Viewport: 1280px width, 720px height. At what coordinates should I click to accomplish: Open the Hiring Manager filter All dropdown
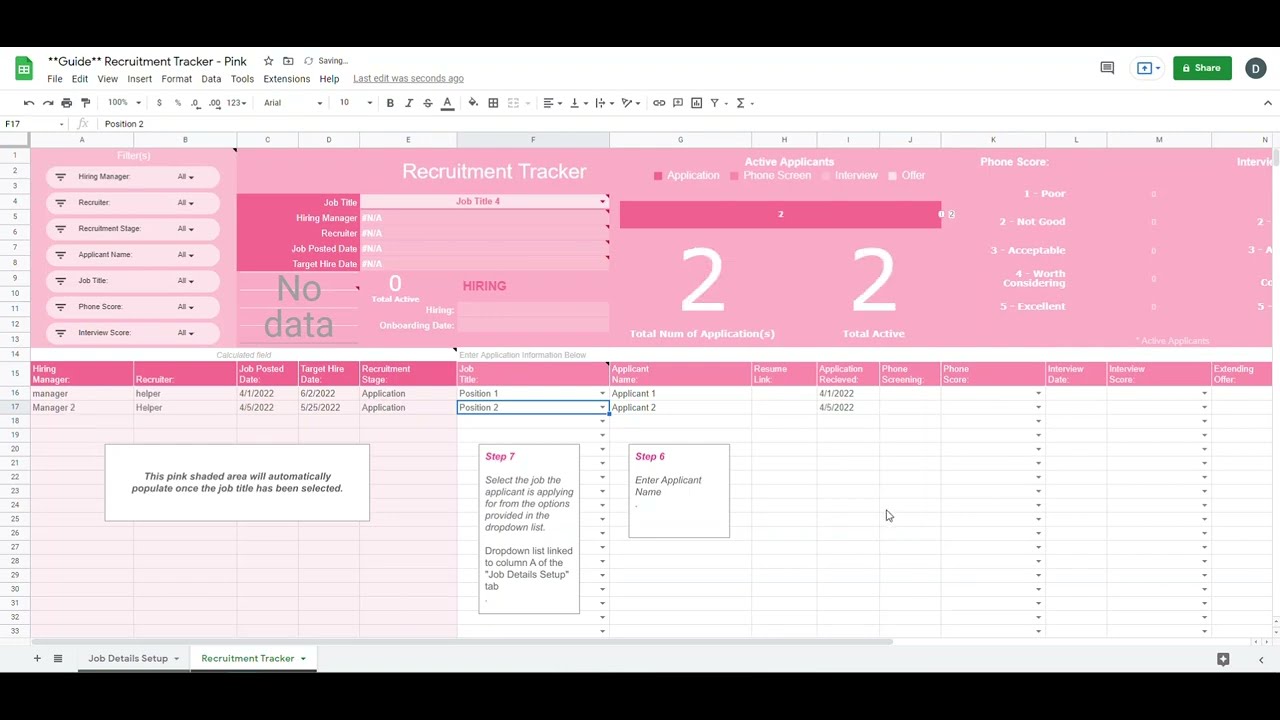click(186, 177)
